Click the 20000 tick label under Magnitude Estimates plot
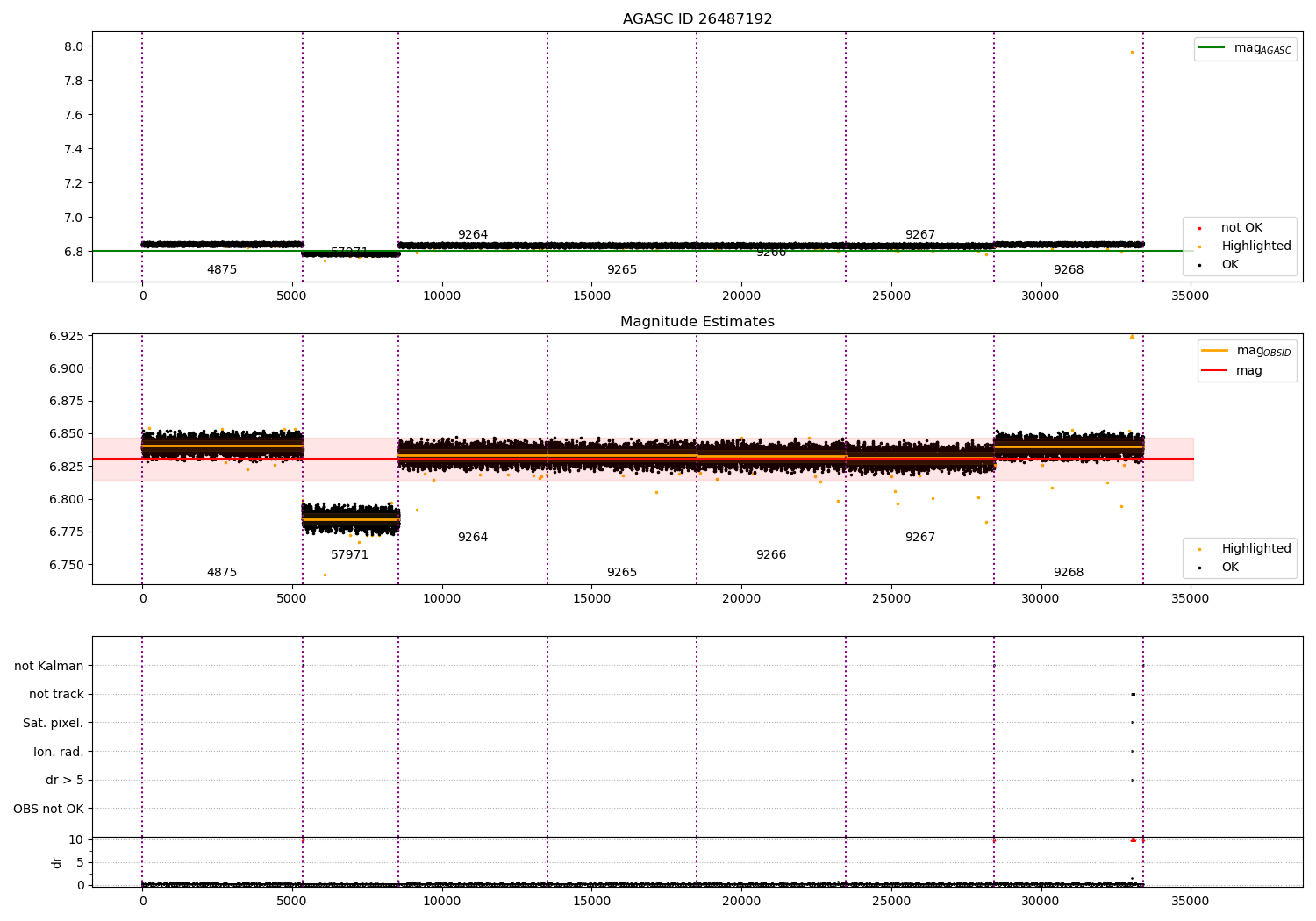This screenshot has width=1316, height=921. click(x=741, y=599)
